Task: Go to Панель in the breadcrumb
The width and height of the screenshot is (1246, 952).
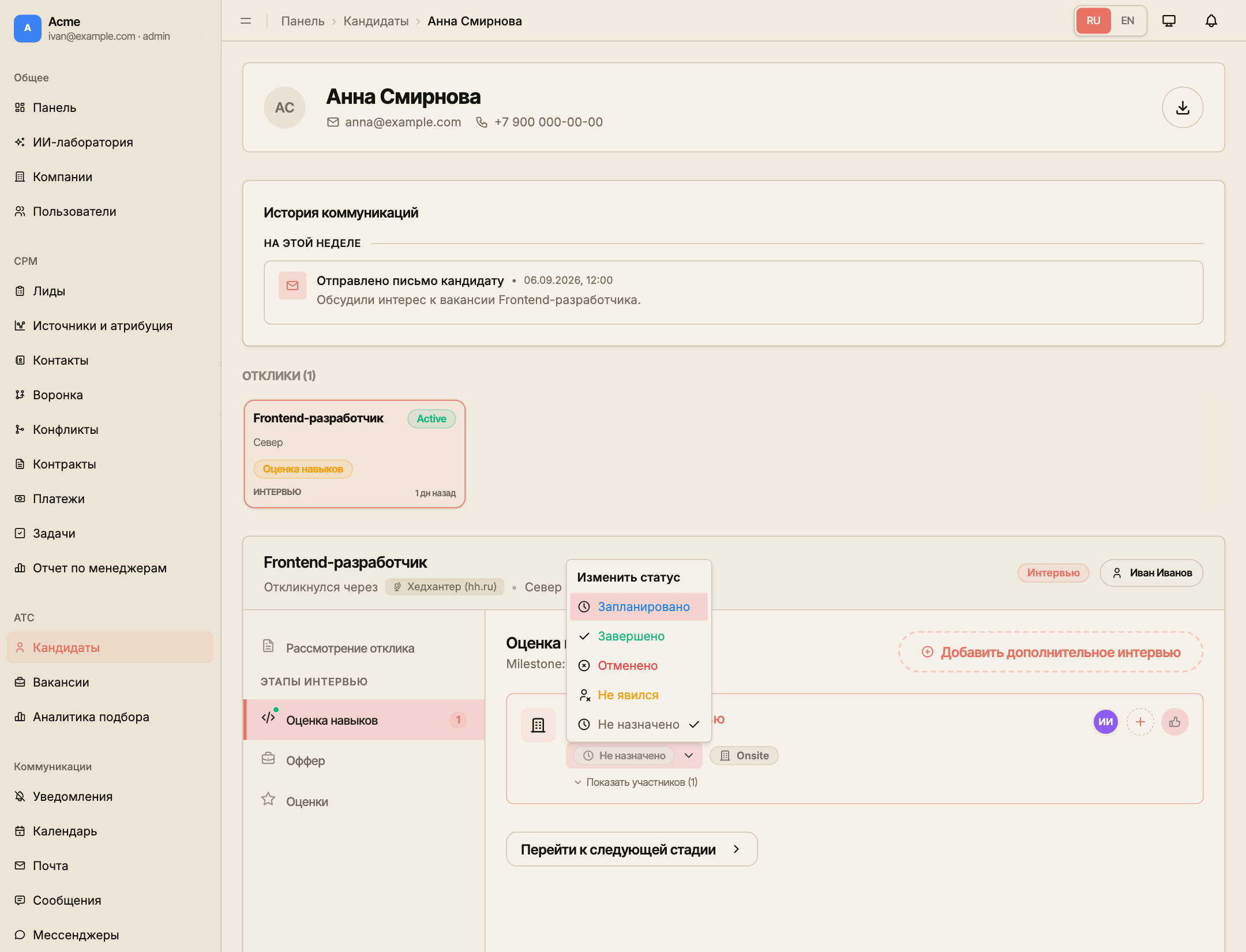Action: (x=303, y=21)
